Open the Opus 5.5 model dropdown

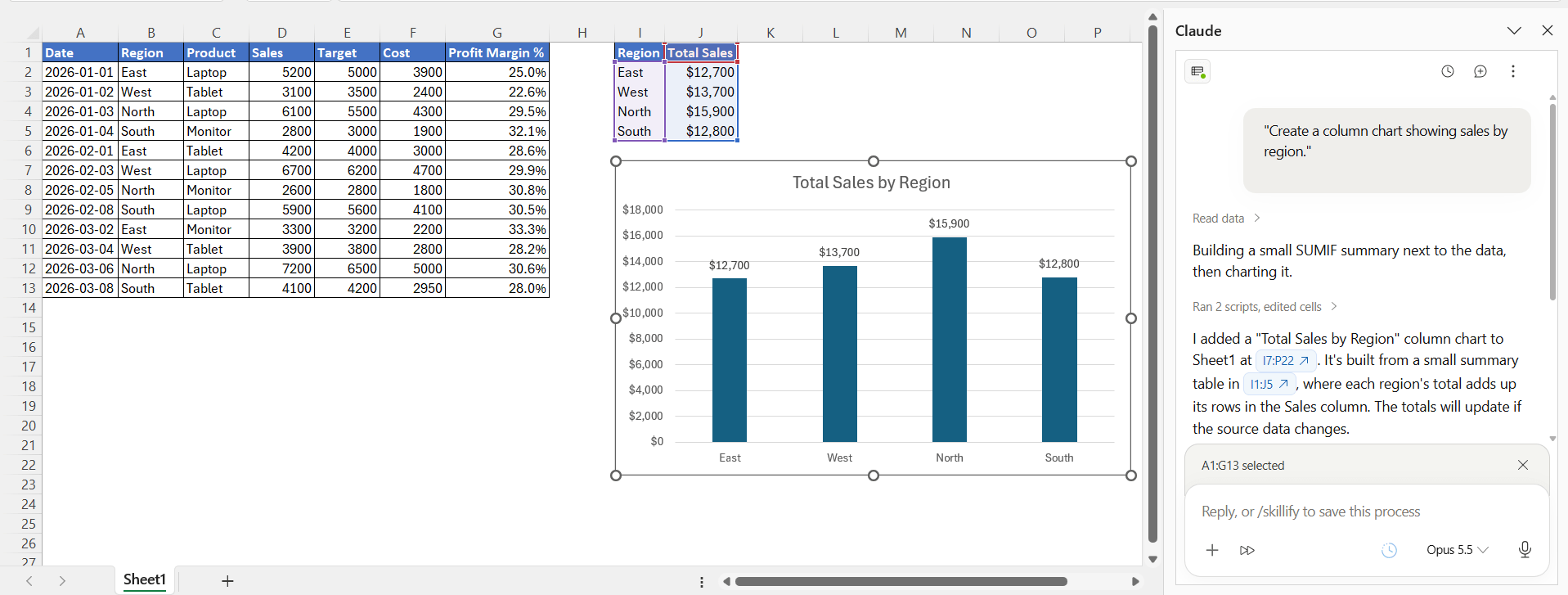tap(1457, 550)
